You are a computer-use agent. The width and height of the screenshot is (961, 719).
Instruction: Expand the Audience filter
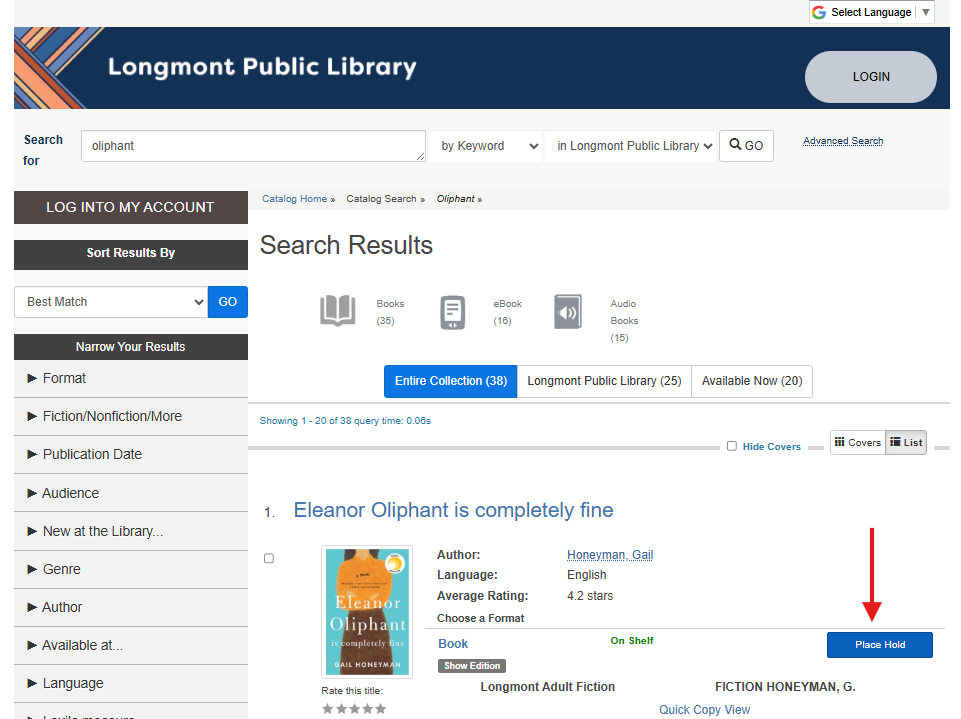[x=131, y=493]
